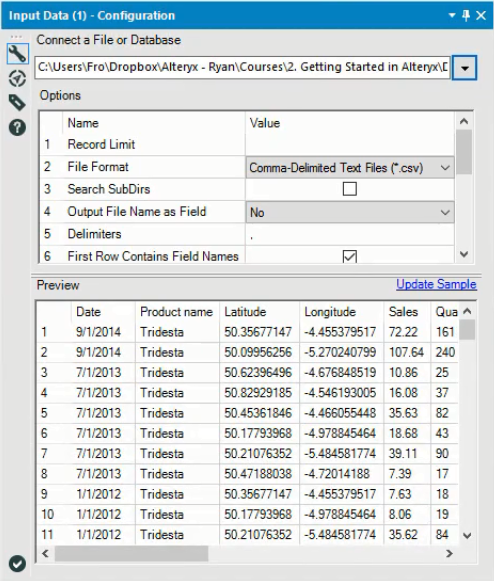Click Sales value 107.64

(406, 352)
